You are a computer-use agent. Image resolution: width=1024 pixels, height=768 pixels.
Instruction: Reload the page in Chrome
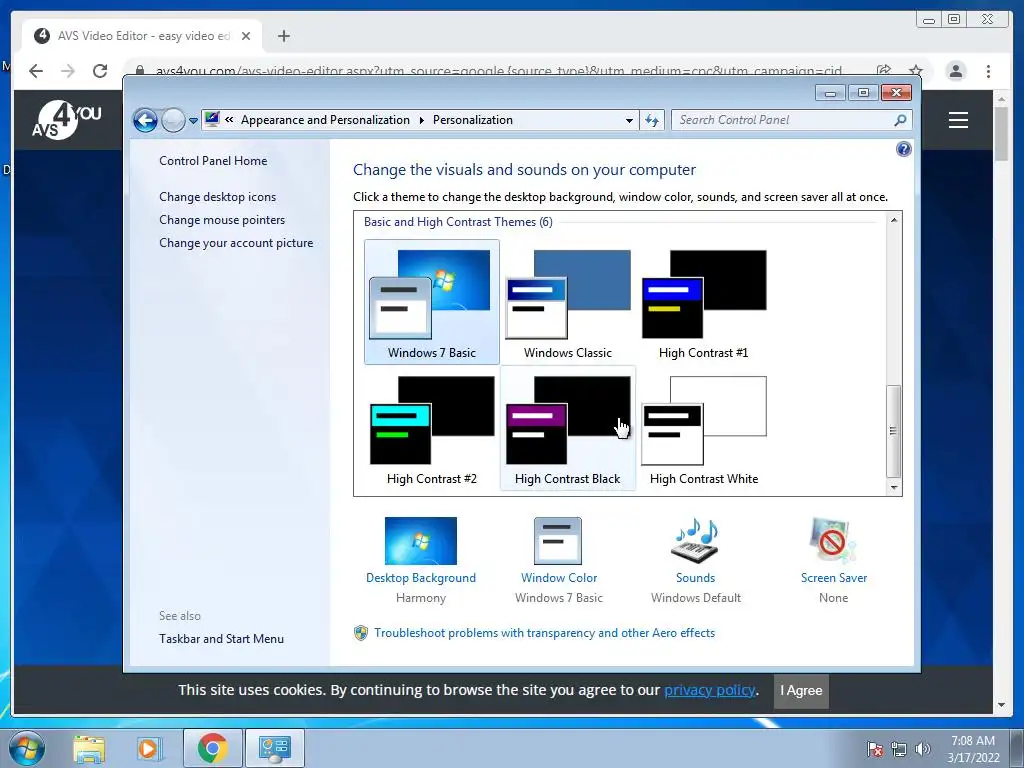[x=100, y=71]
